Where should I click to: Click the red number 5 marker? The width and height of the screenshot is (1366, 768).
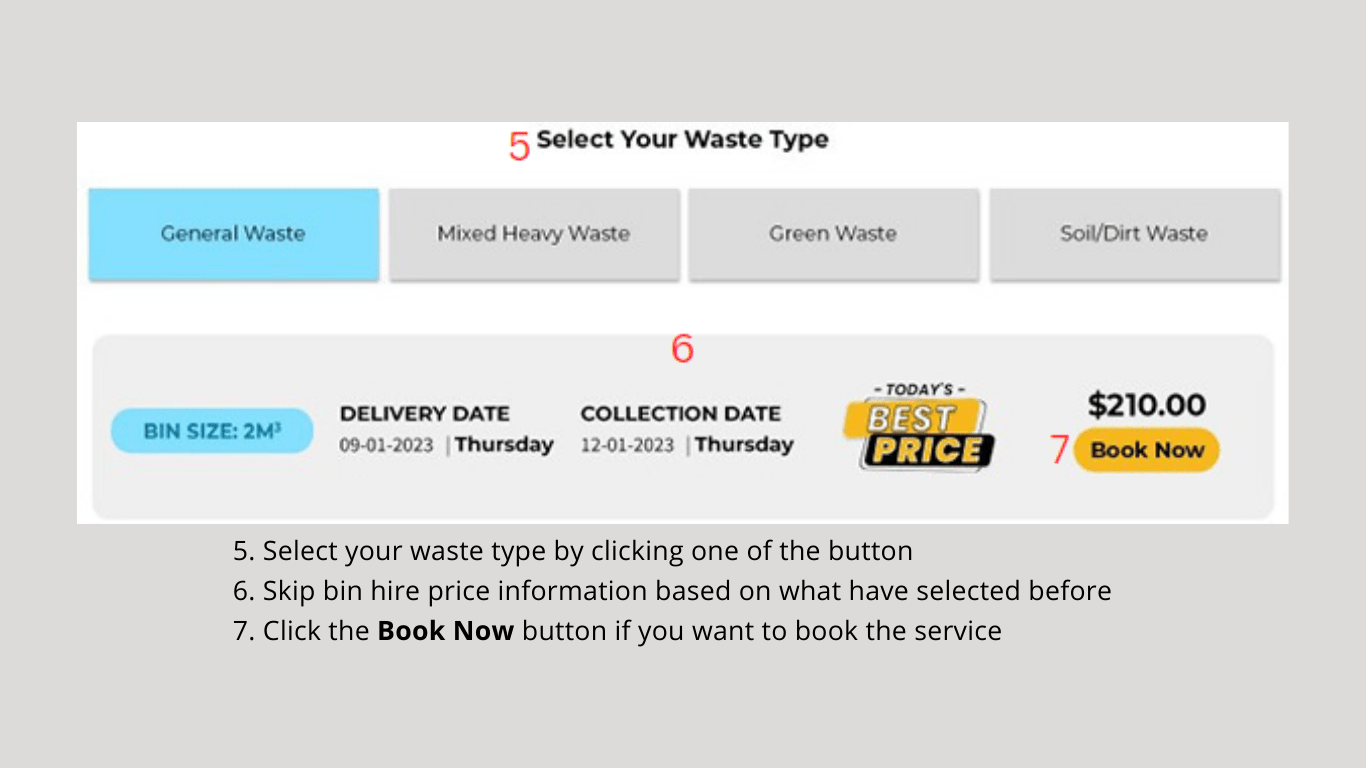pos(519,145)
